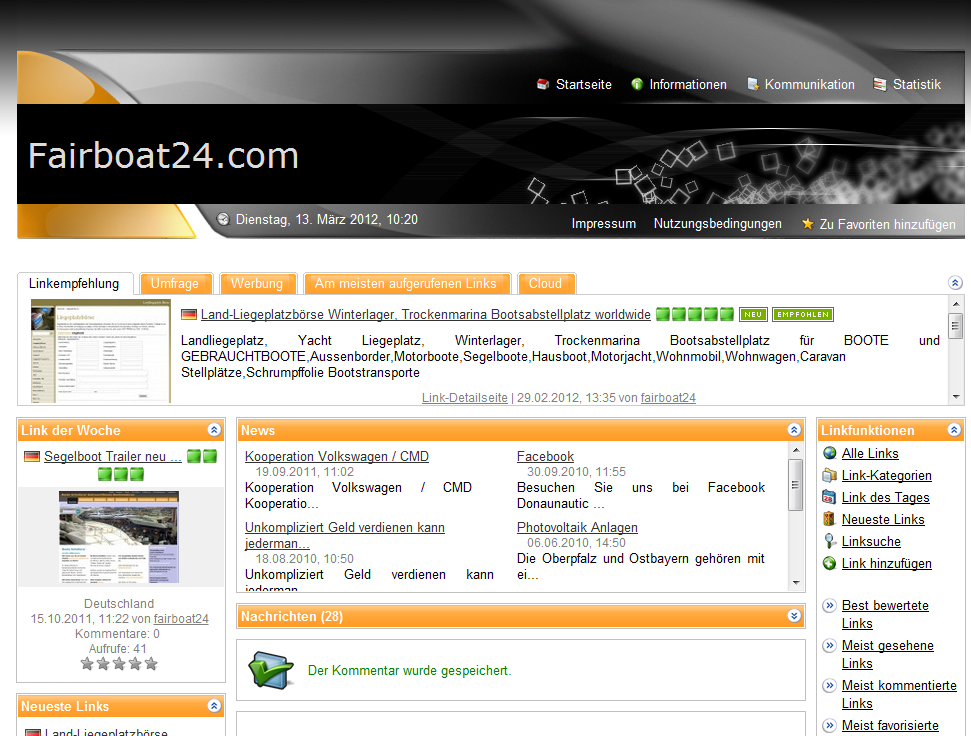Open Unkompliziert Geld verdienen news link
This screenshot has height=736, width=971.
[344, 535]
